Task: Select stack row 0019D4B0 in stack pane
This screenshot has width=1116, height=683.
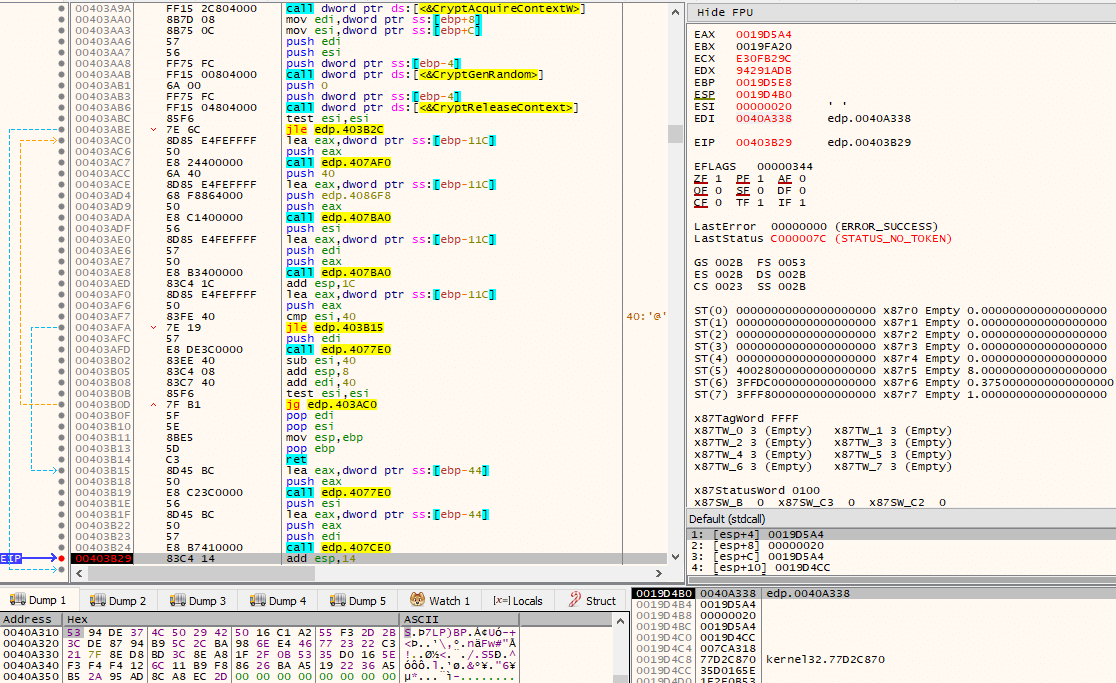Action: pyautogui.click(x=873, y=593)
